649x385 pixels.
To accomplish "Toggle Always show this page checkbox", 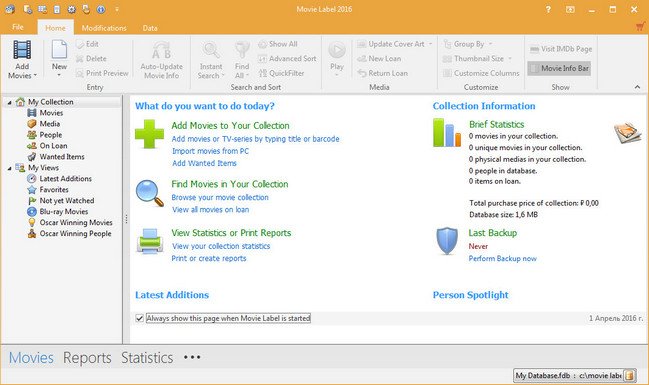I will tap(139, 318).
